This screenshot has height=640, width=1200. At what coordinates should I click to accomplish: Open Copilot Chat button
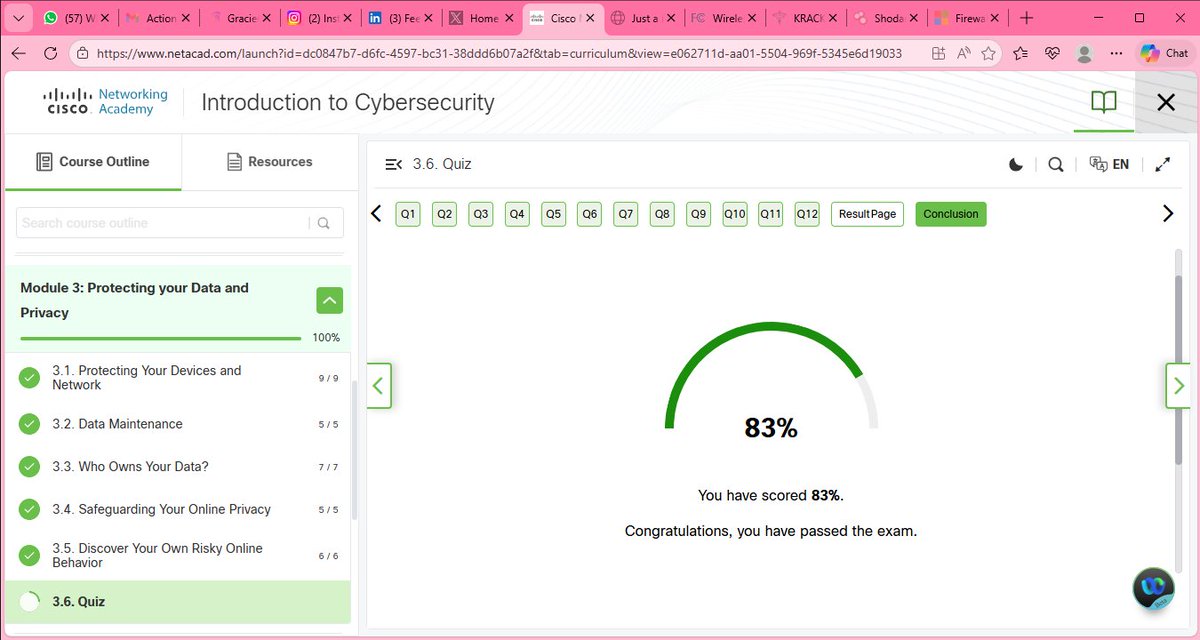click(x=1164, y=54)
